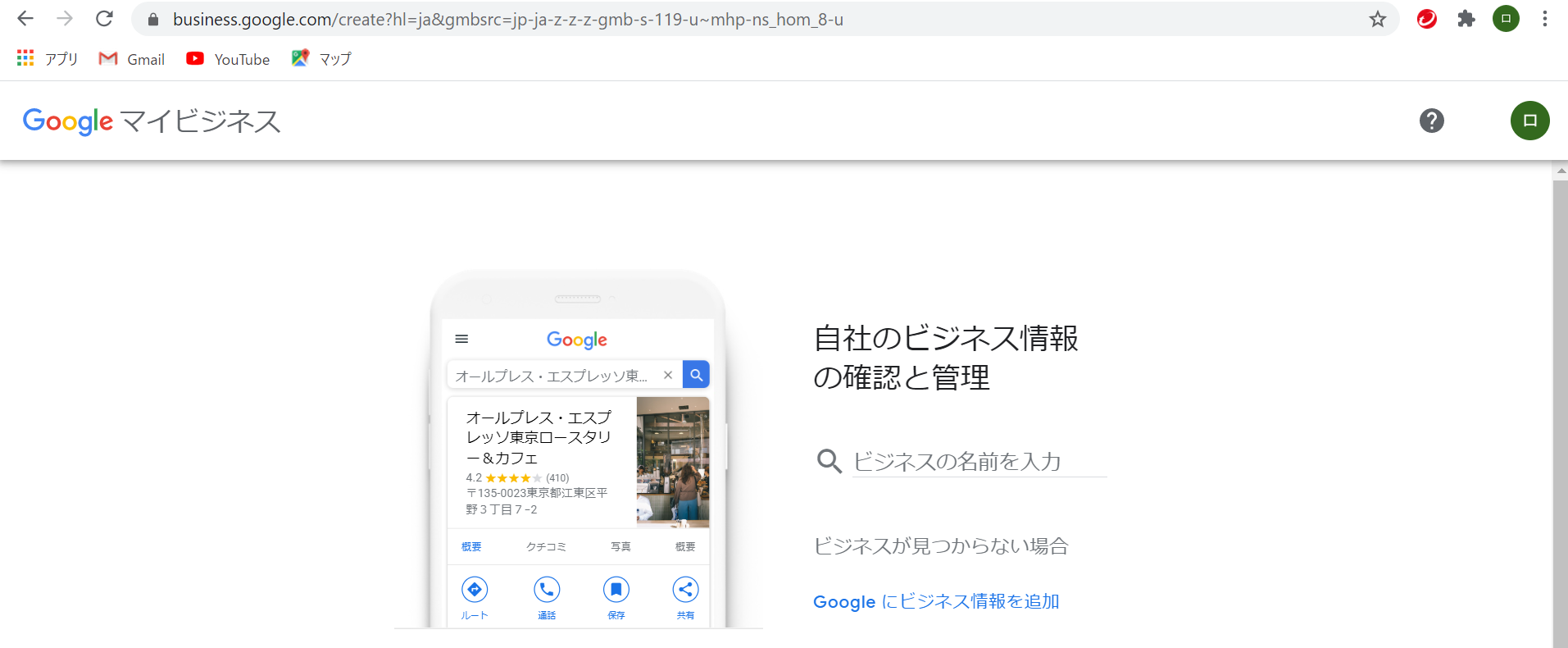The width and height of the screenshot is (1568, 648).
Task: Click the blue search button in phone mockup
Action: point(696,375)
